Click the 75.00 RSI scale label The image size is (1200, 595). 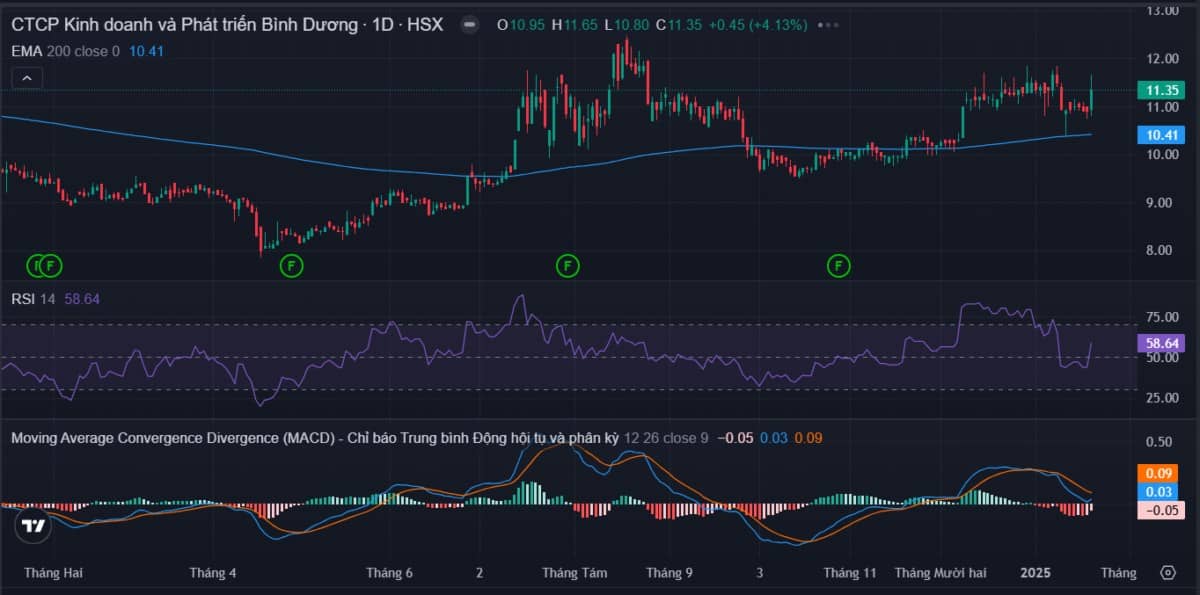pyautogui.click(x=1162, y=317)
